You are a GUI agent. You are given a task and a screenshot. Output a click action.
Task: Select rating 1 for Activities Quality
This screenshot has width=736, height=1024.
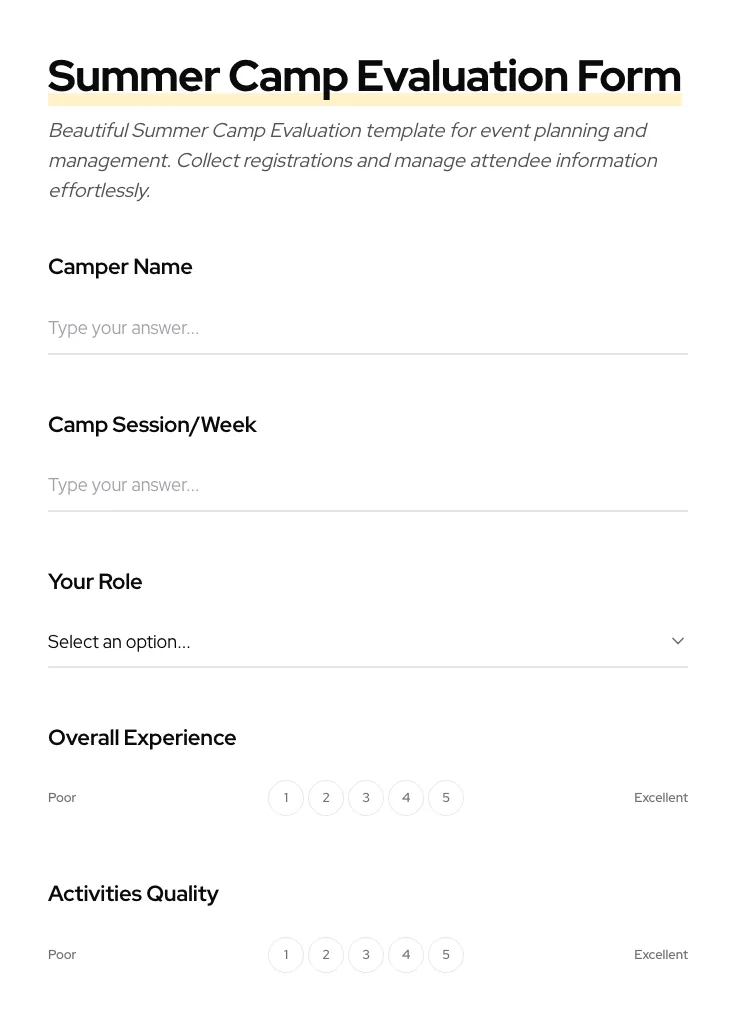[x=286, y=954]
